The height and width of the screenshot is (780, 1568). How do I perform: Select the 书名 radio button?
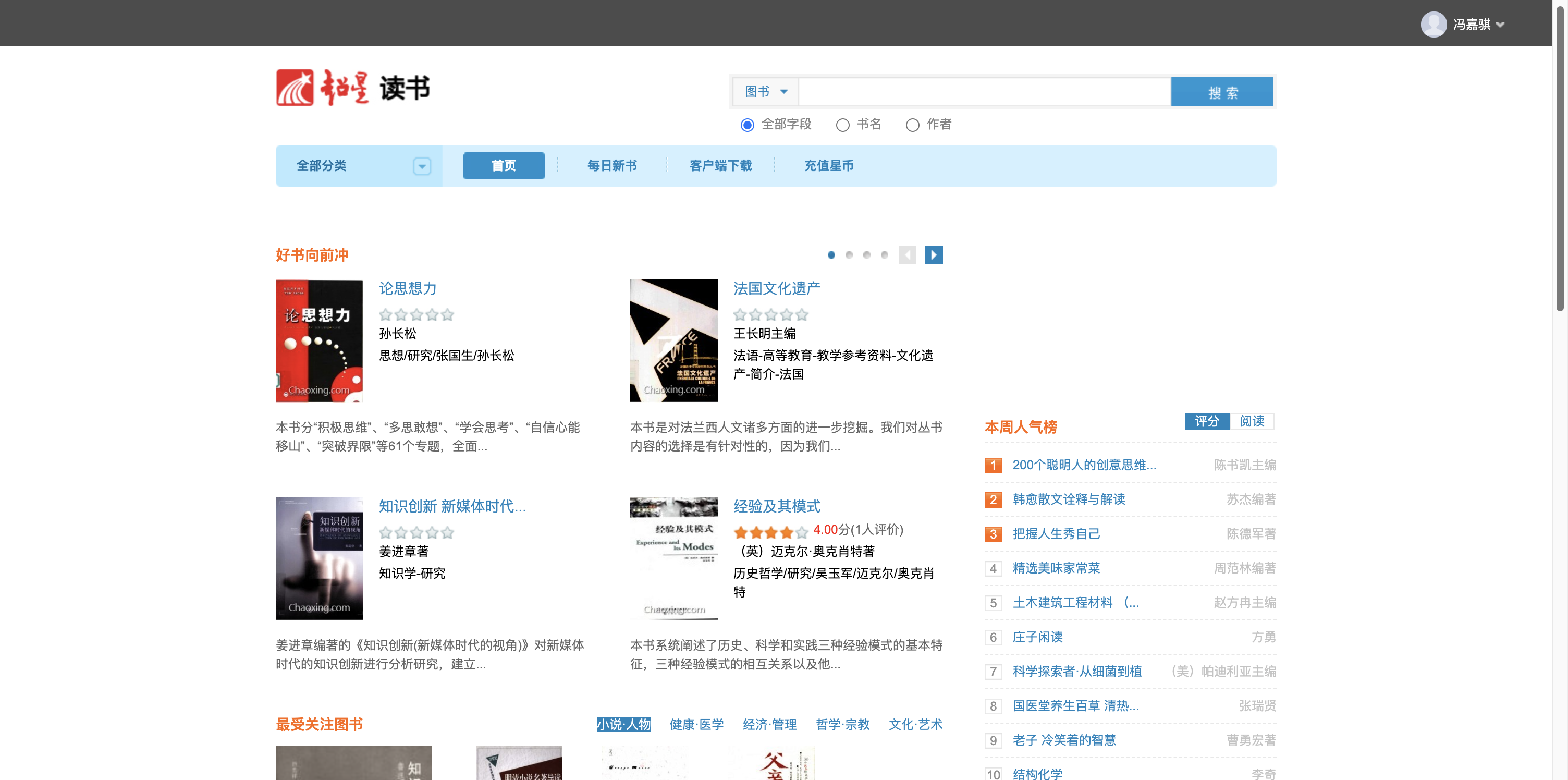click(x=842, y=125)
